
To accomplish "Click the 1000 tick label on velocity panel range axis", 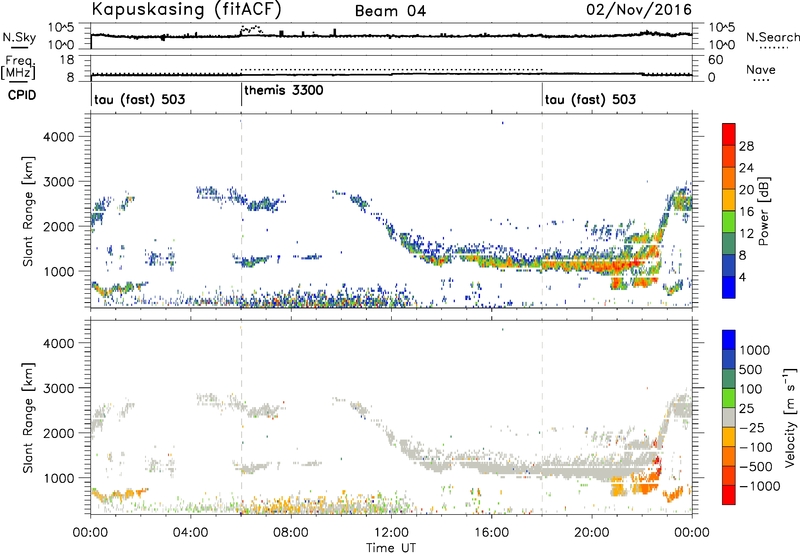I will tap(59, 477).
